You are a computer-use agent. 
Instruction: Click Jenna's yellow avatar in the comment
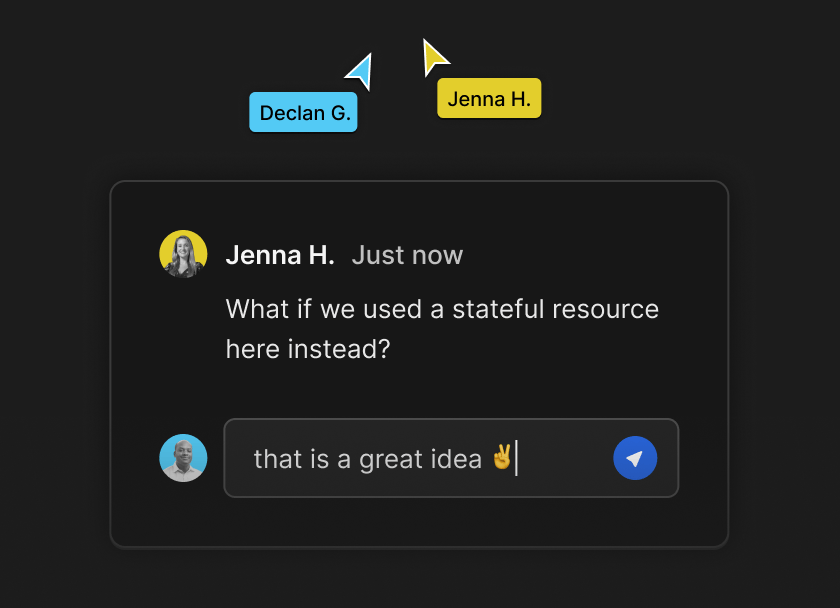coord(183,254)
